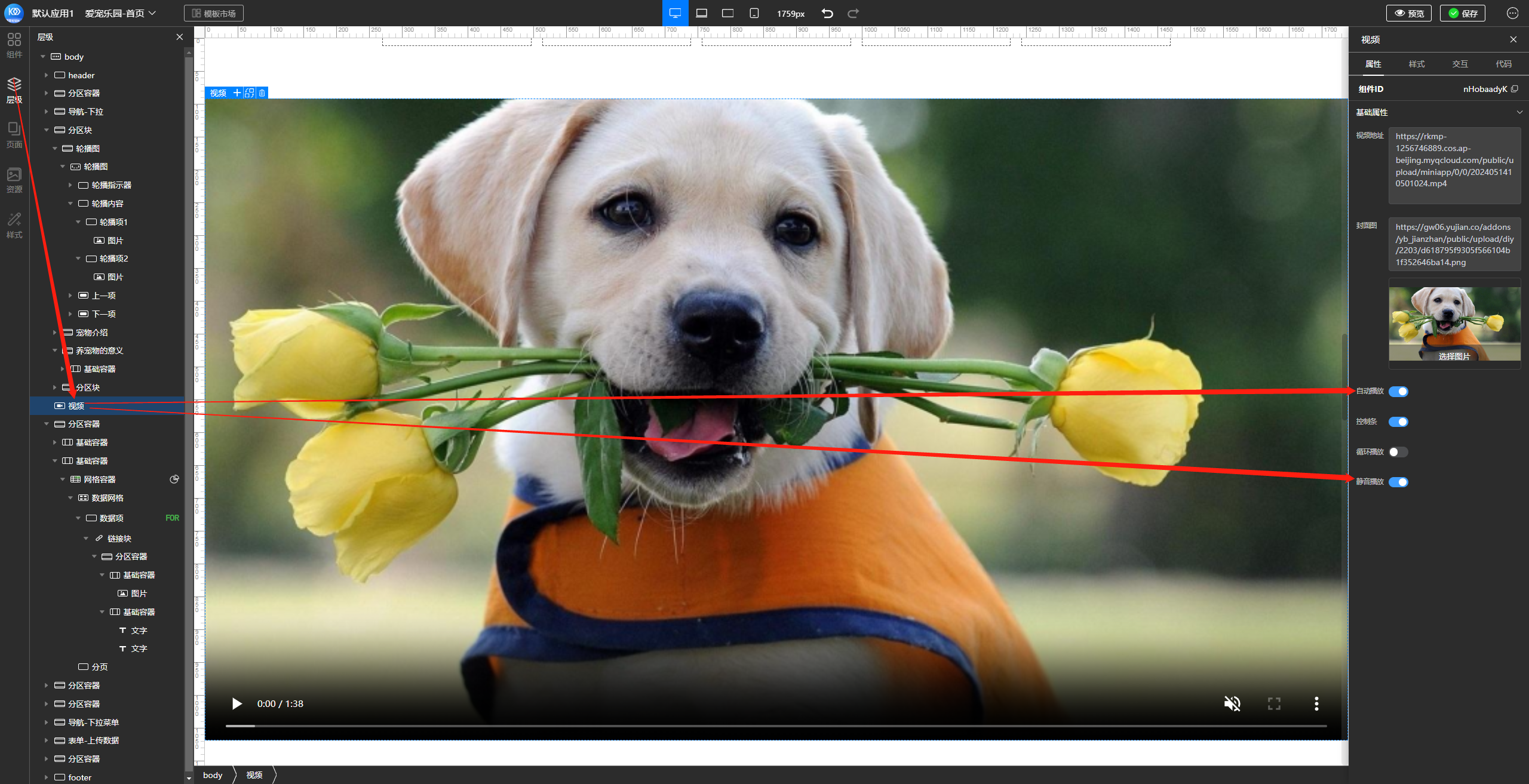Image resolution: width=1529 pixels, height=784 pixels.
Task: Click the video progress bar
Action: pos(776,726)
